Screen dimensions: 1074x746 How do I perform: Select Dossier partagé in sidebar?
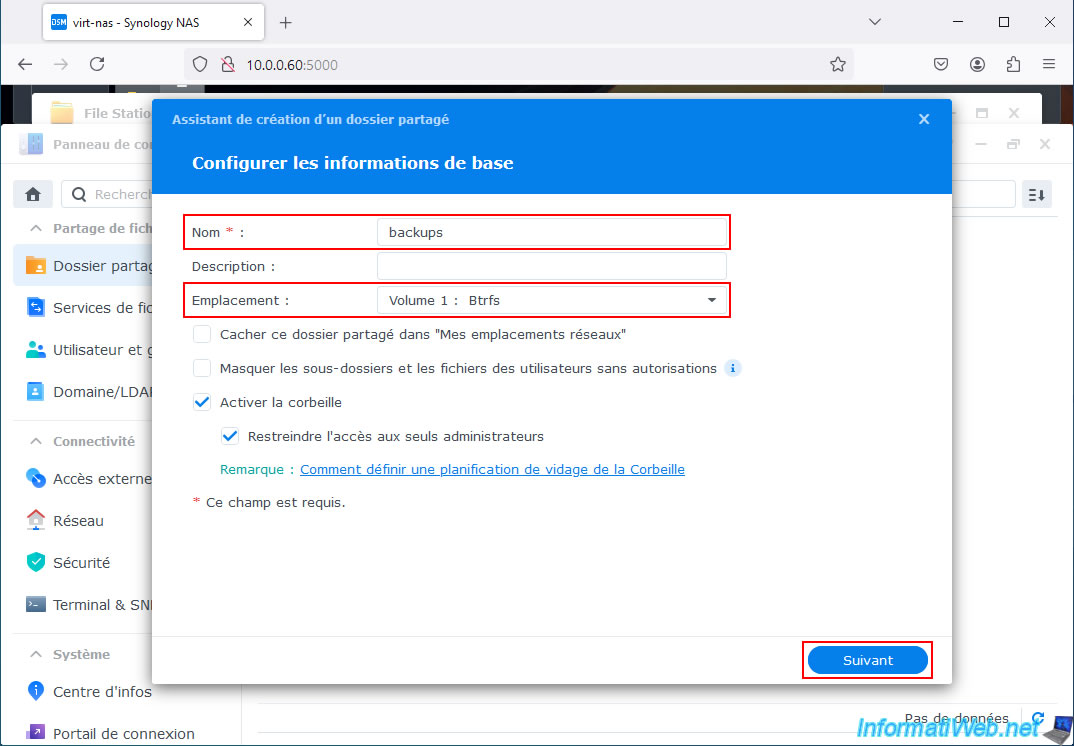(x=82, y=266)
